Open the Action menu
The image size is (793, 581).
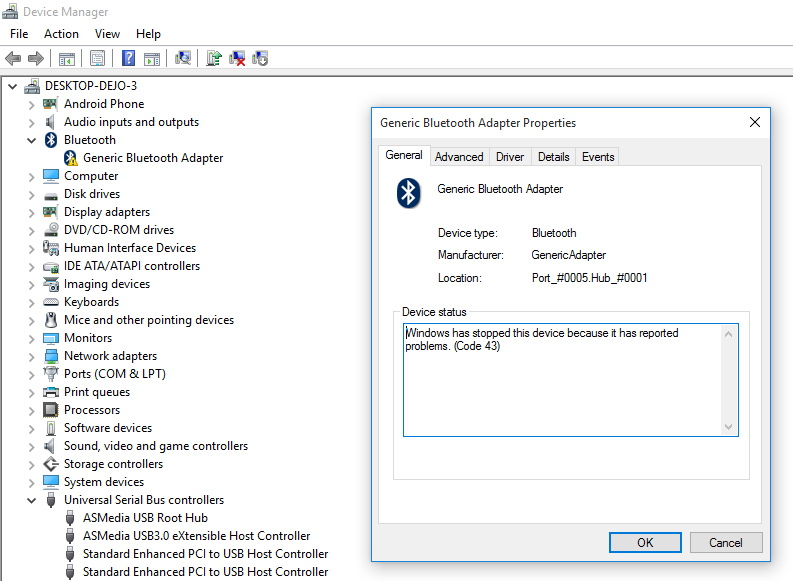click(61, 34)
